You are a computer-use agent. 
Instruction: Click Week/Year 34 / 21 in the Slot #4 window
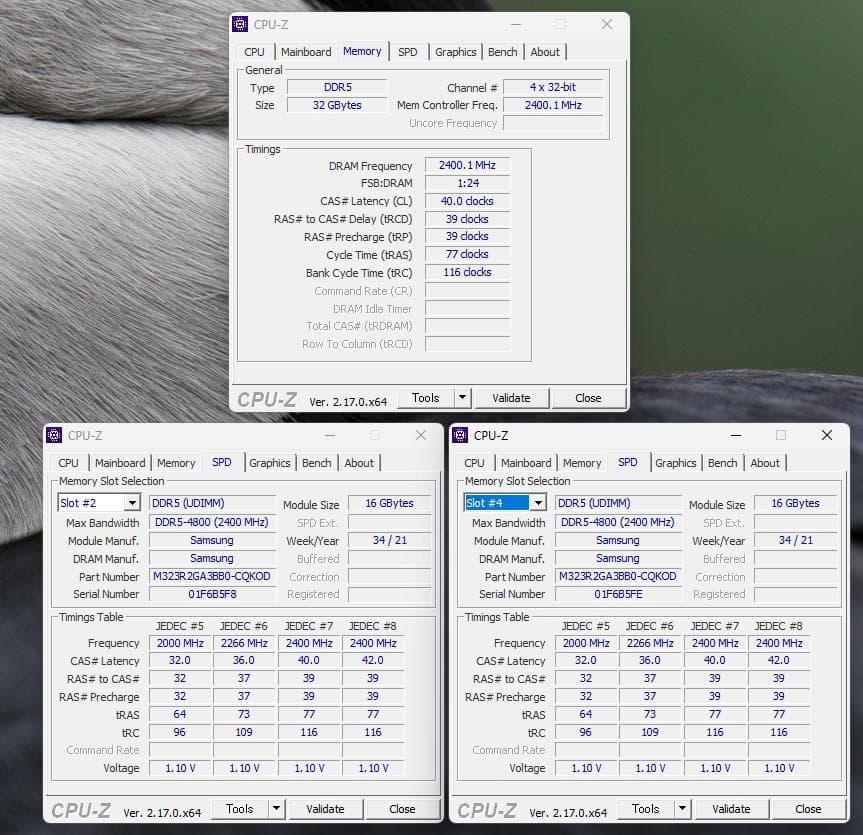point(796,541)
